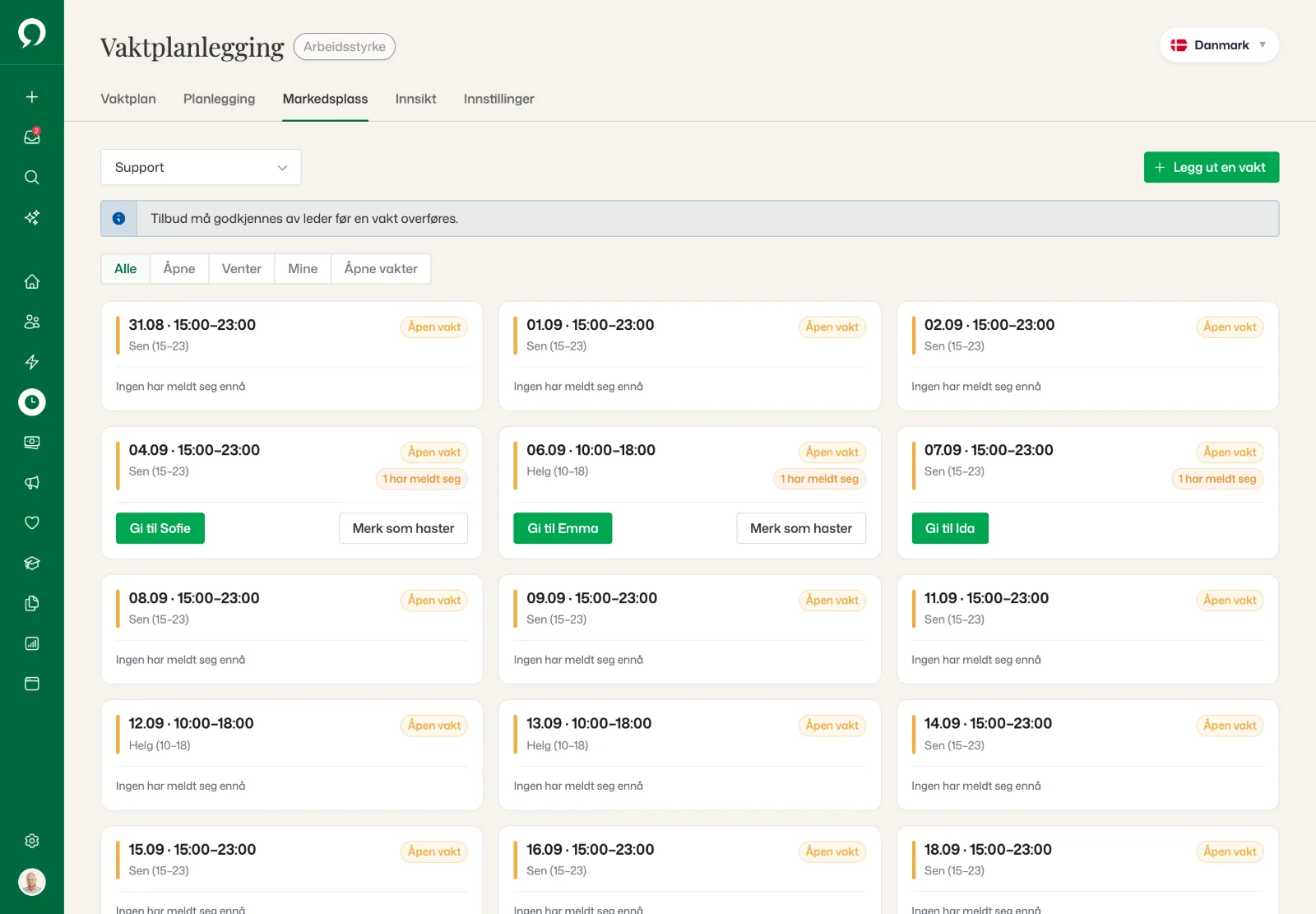Click the megaphone icon in the sidebar
Viewport: 1316px width, 914px height.
point(32,483)
